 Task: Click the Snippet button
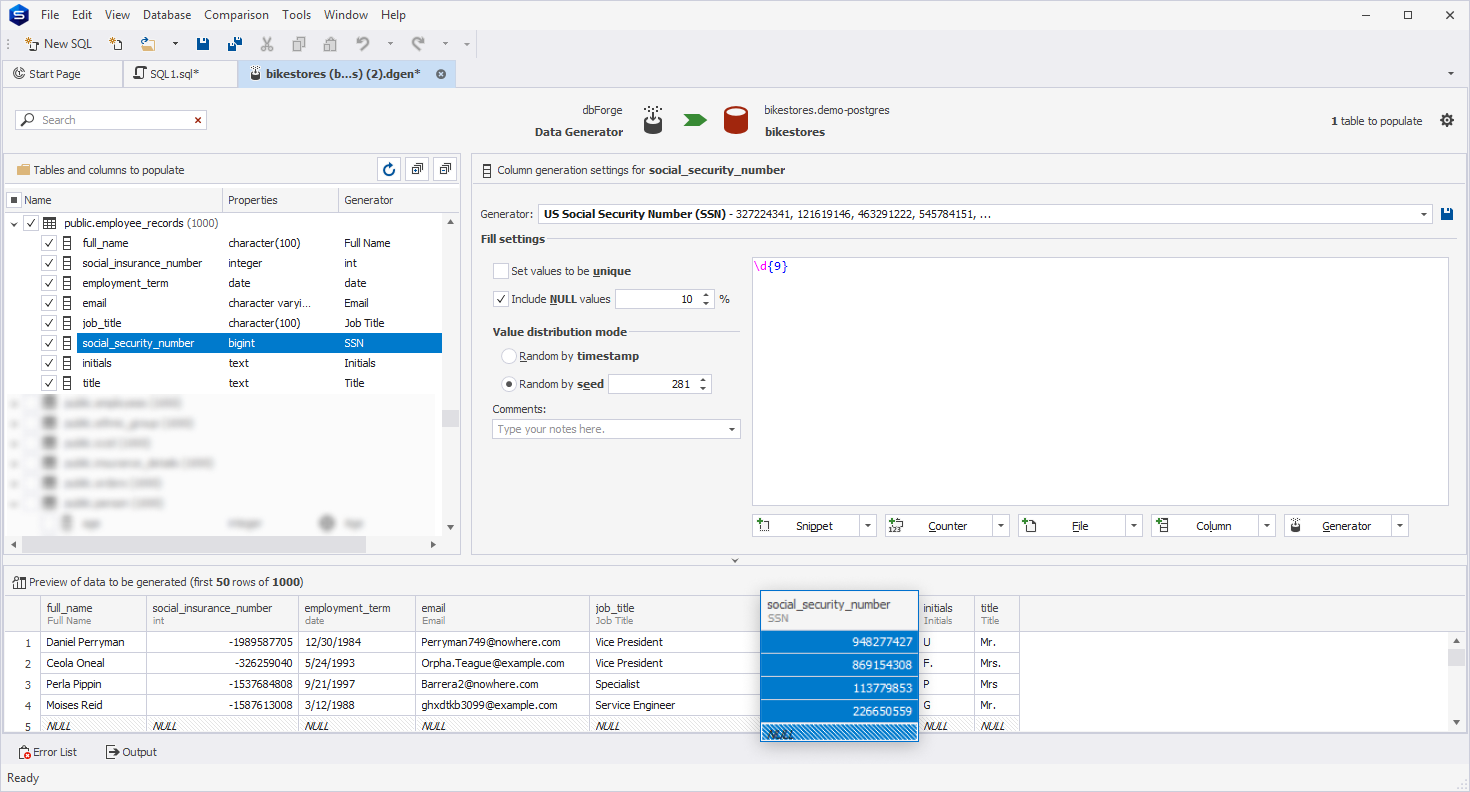pos(806,526)
